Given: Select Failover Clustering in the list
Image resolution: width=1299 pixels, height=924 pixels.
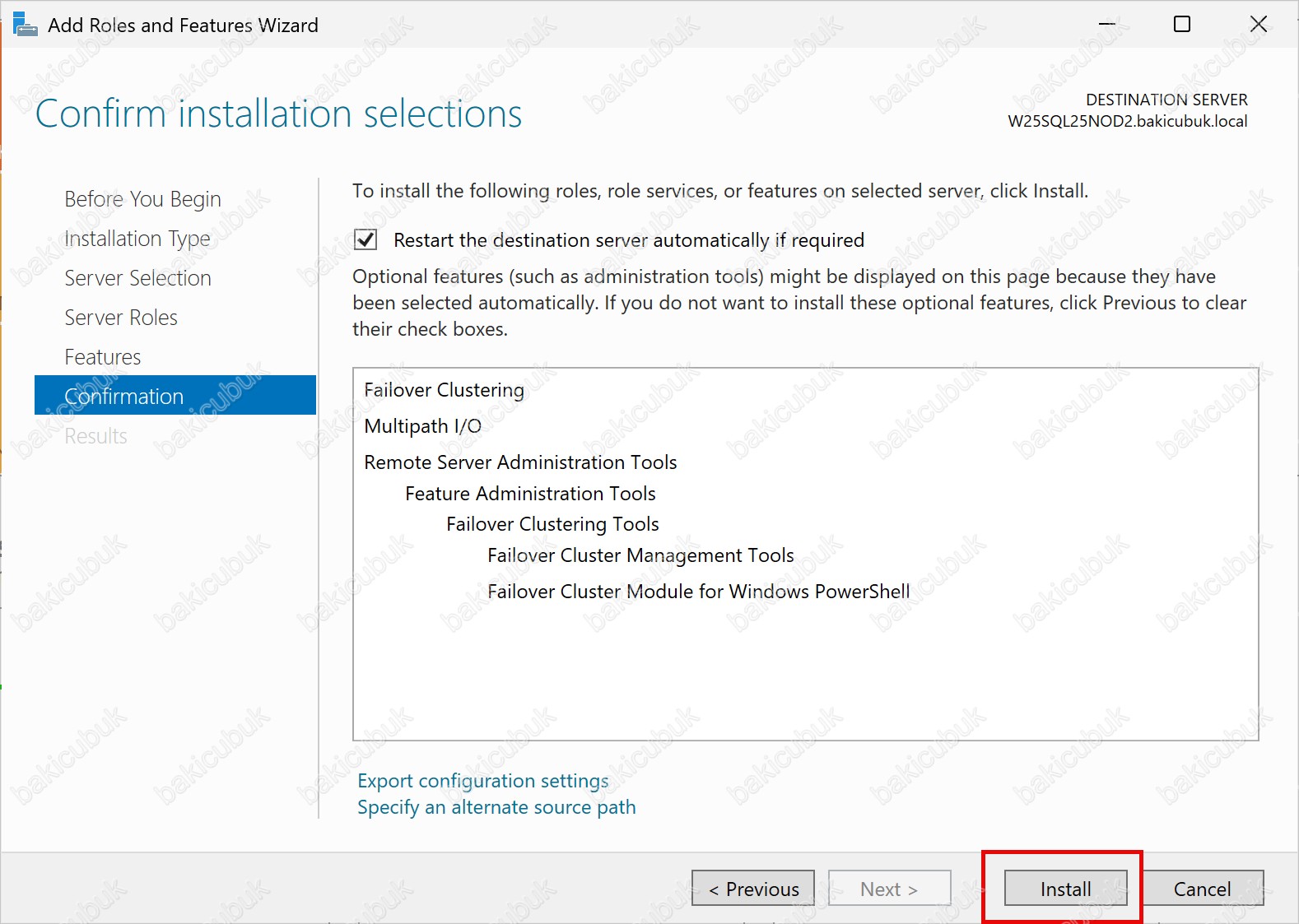Looking at the screenshot, I should click(444, 390).
